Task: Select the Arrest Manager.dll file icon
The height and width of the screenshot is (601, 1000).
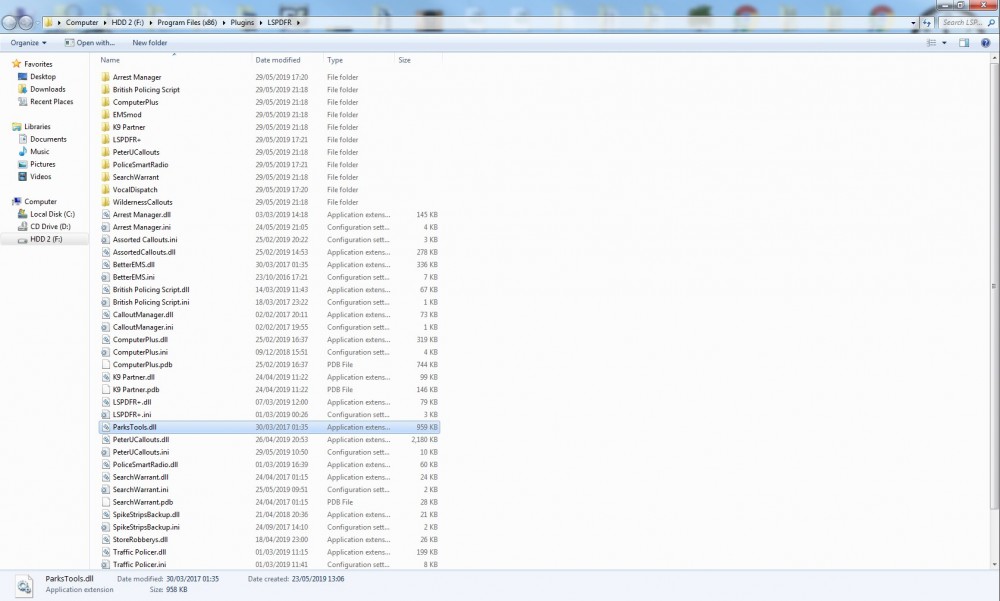Action: click(106, 215)
